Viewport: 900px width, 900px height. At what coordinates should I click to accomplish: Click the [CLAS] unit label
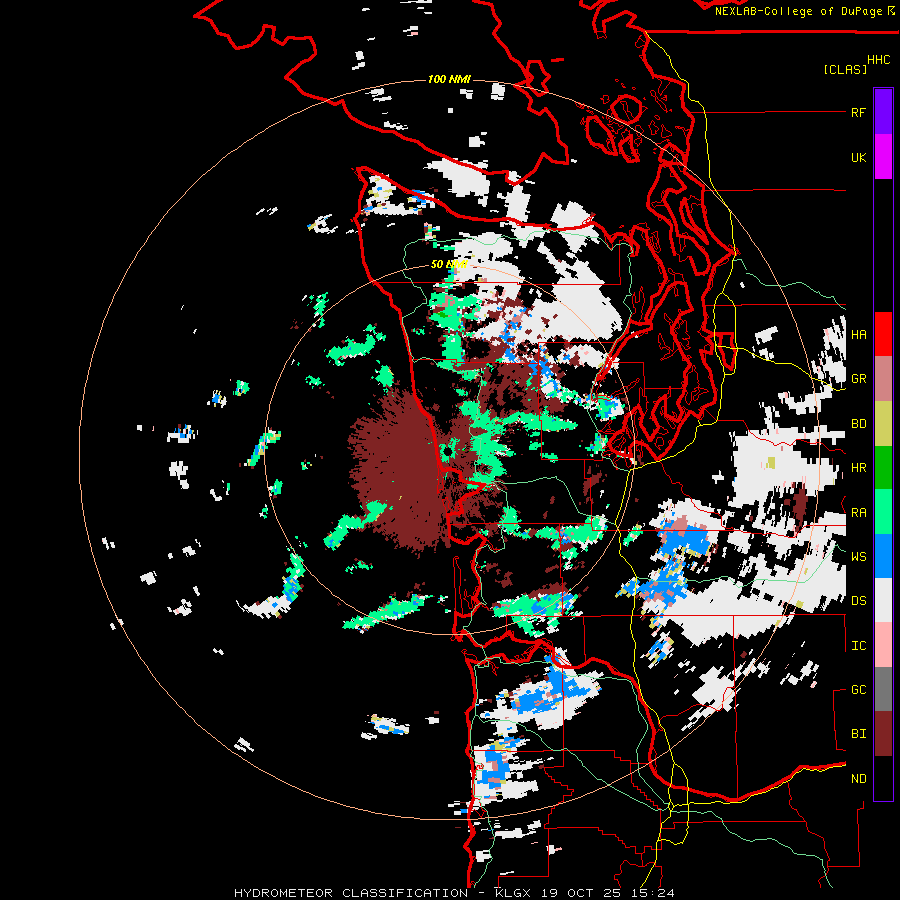(845, 69)
